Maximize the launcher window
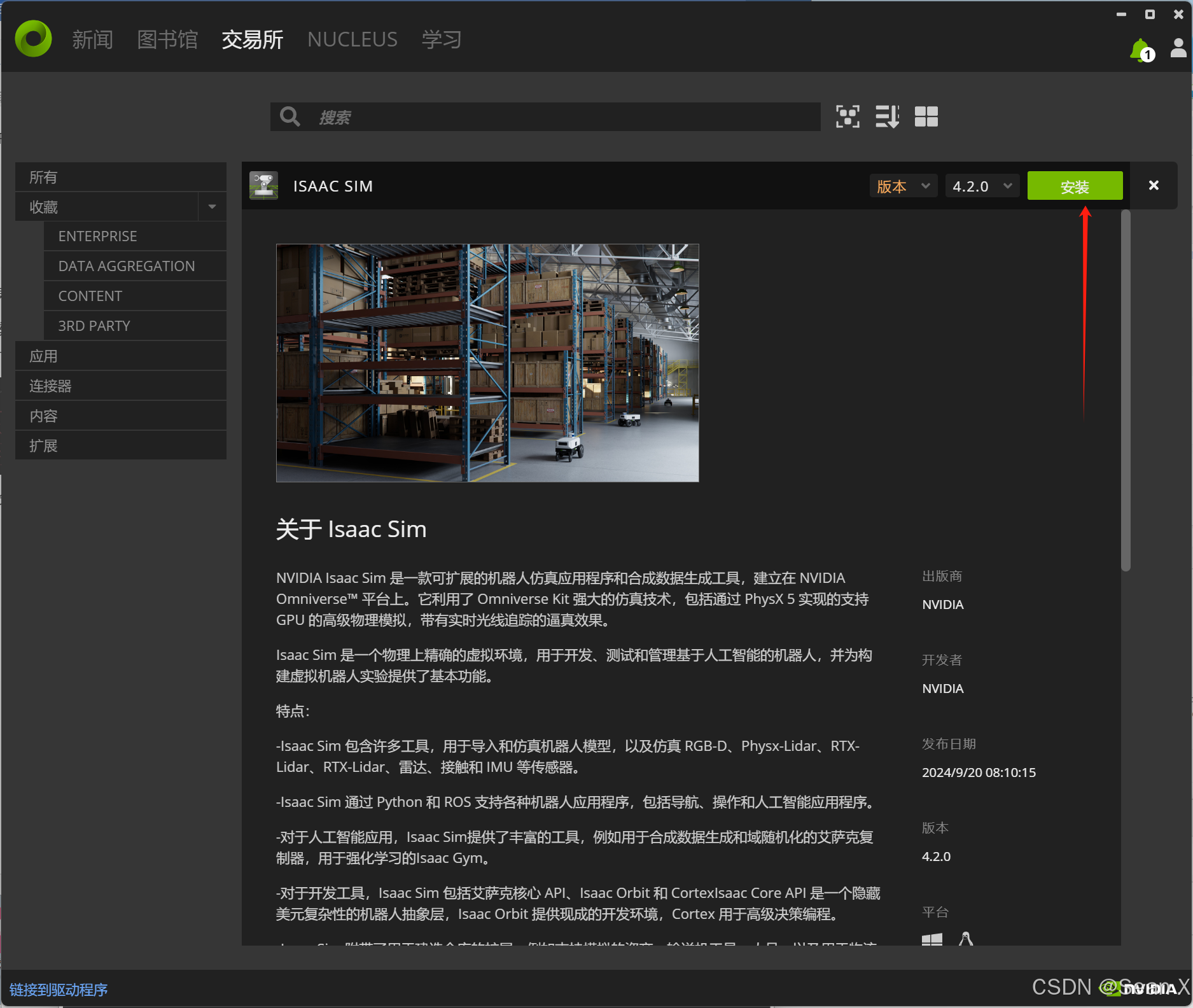Screen dimensions: 1193x1008 point(1150,14)
